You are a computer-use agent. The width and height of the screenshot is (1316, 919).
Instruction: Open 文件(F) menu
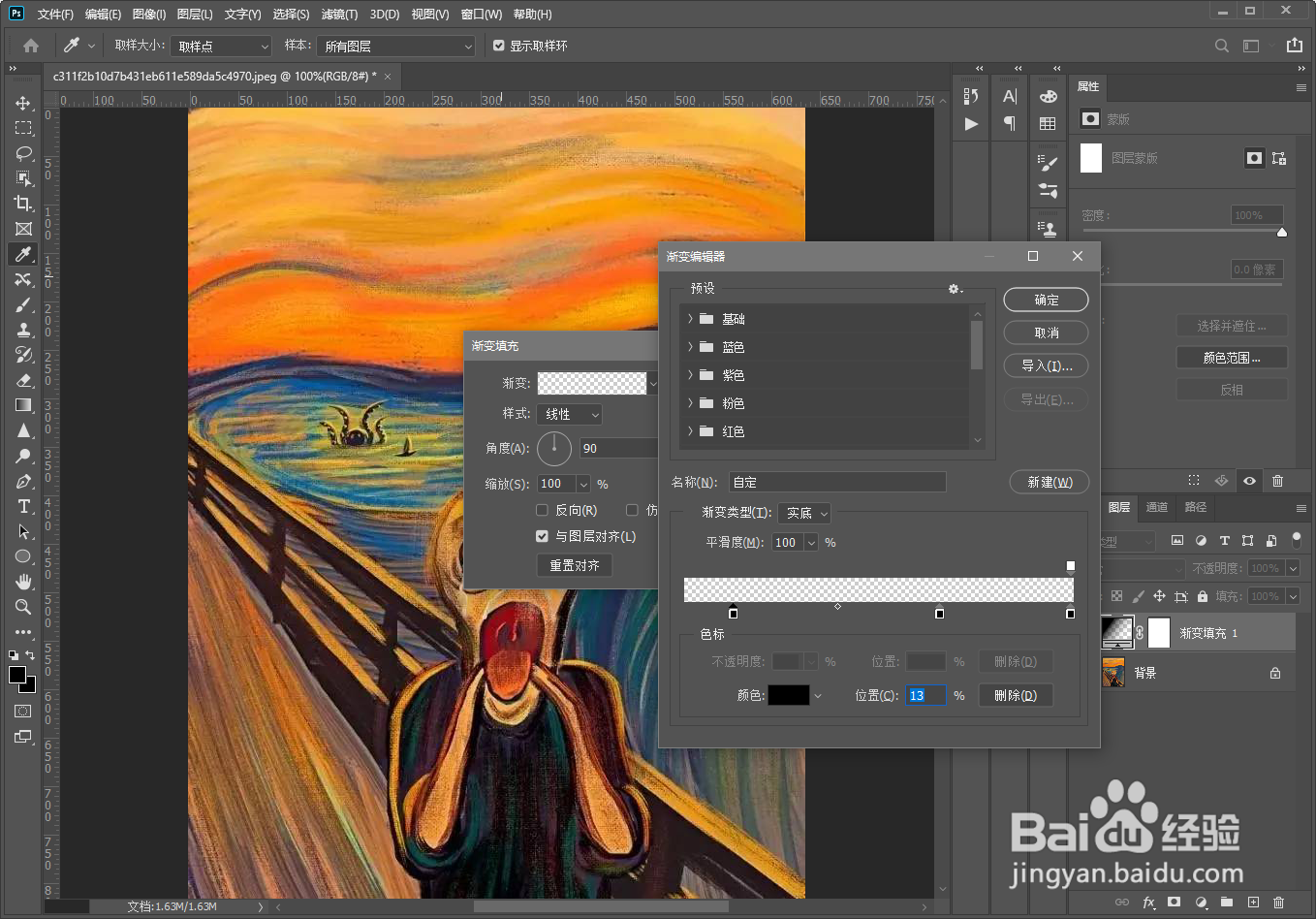point(55,15)
